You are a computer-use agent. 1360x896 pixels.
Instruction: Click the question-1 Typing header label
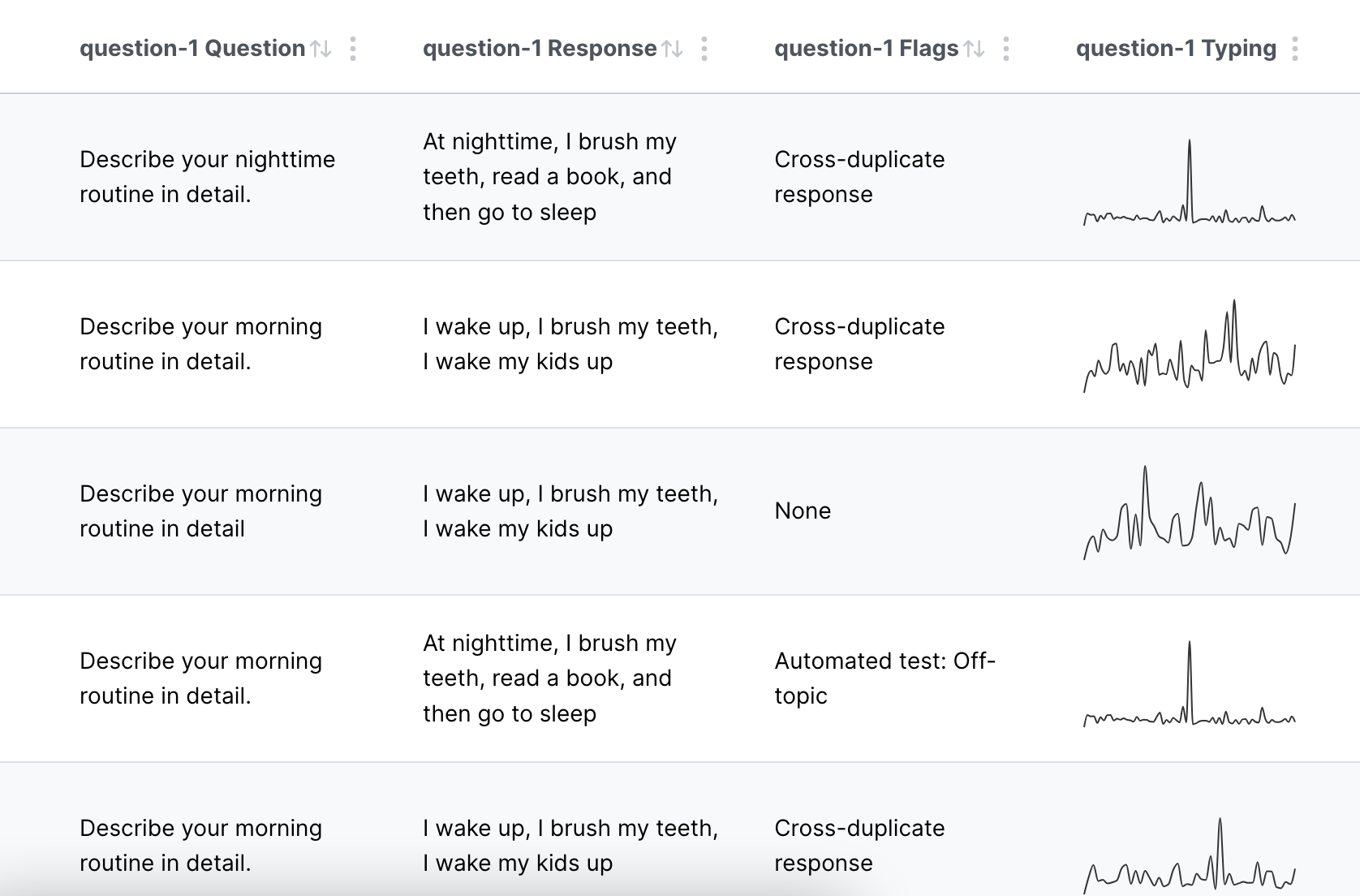click(x=1176, y=49)
